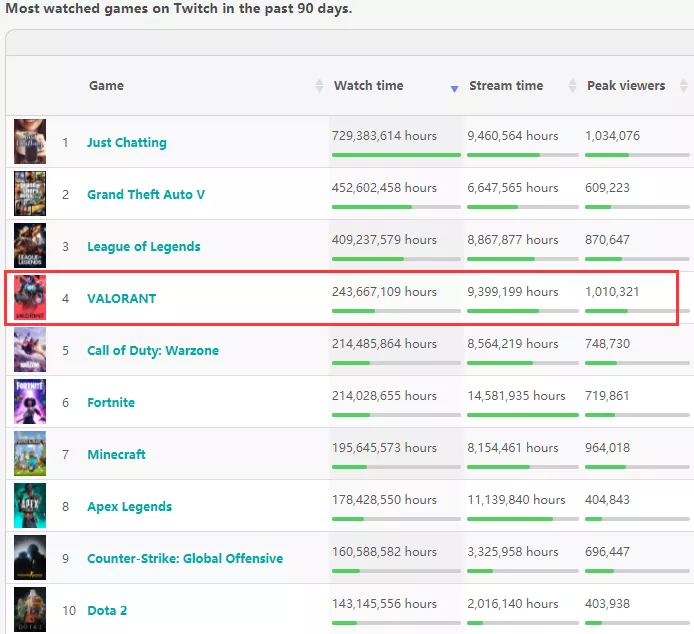Click Just Chatting watch time progress bar
694x634 pixels.
coord(396,155)
